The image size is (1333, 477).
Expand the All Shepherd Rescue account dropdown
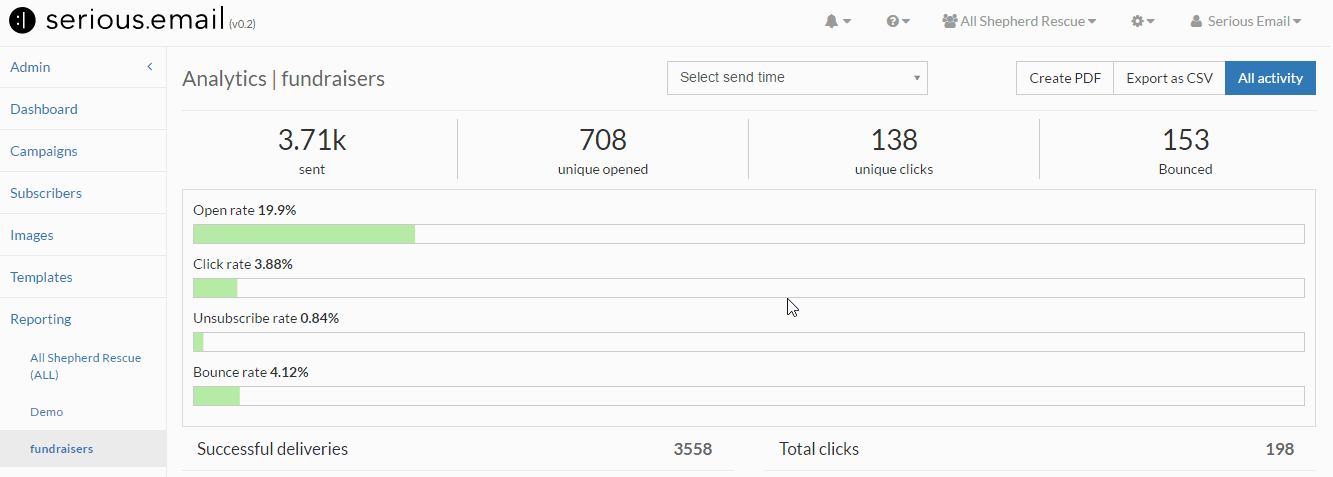click(1019, 21)
